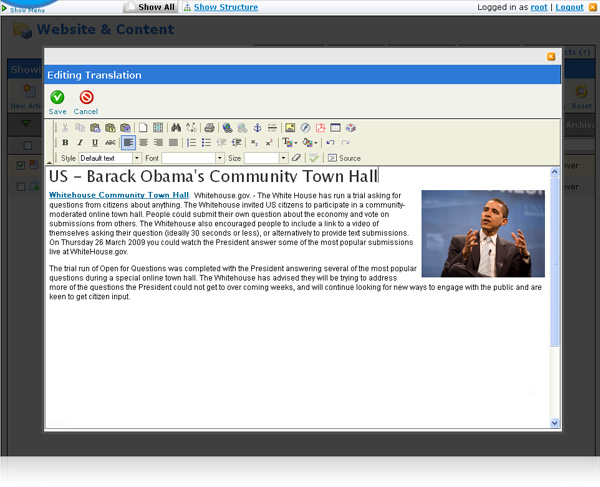Collapse the editor toolbar with small triangle
600x487 pixels.
coord(49,163)
